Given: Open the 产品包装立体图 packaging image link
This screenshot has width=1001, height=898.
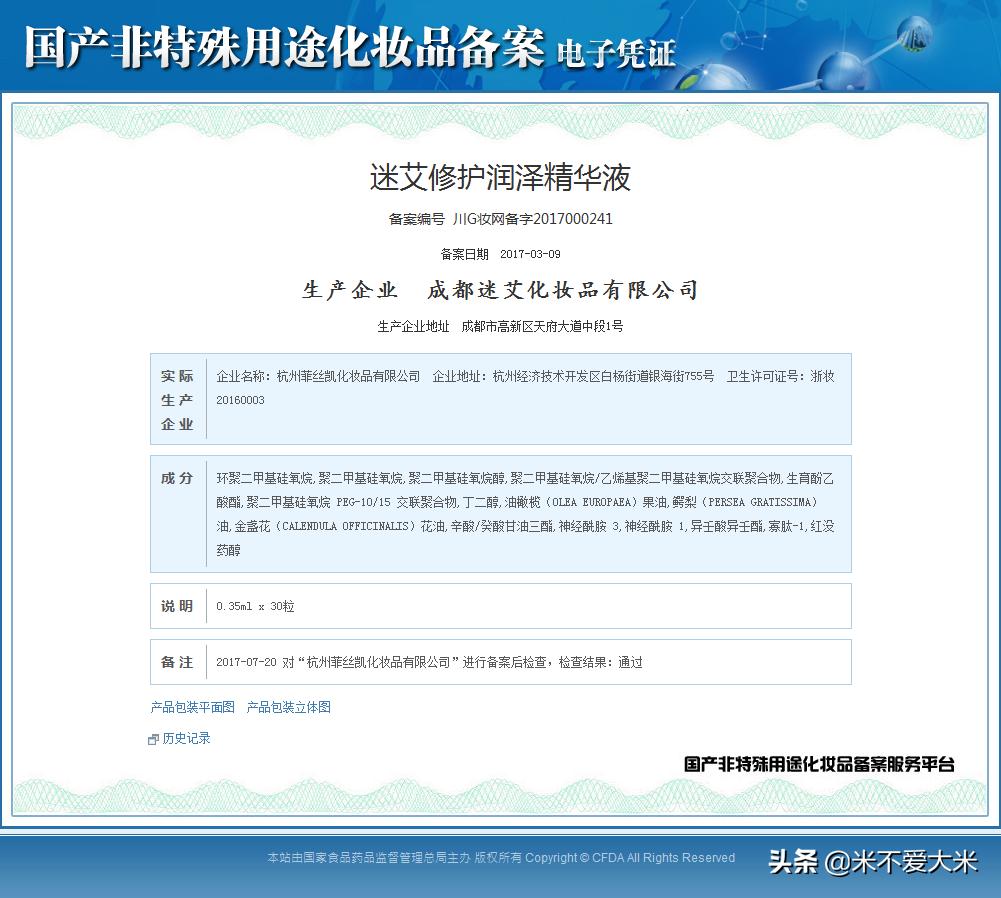Looking at the screenshot, I should coord(287,707).
